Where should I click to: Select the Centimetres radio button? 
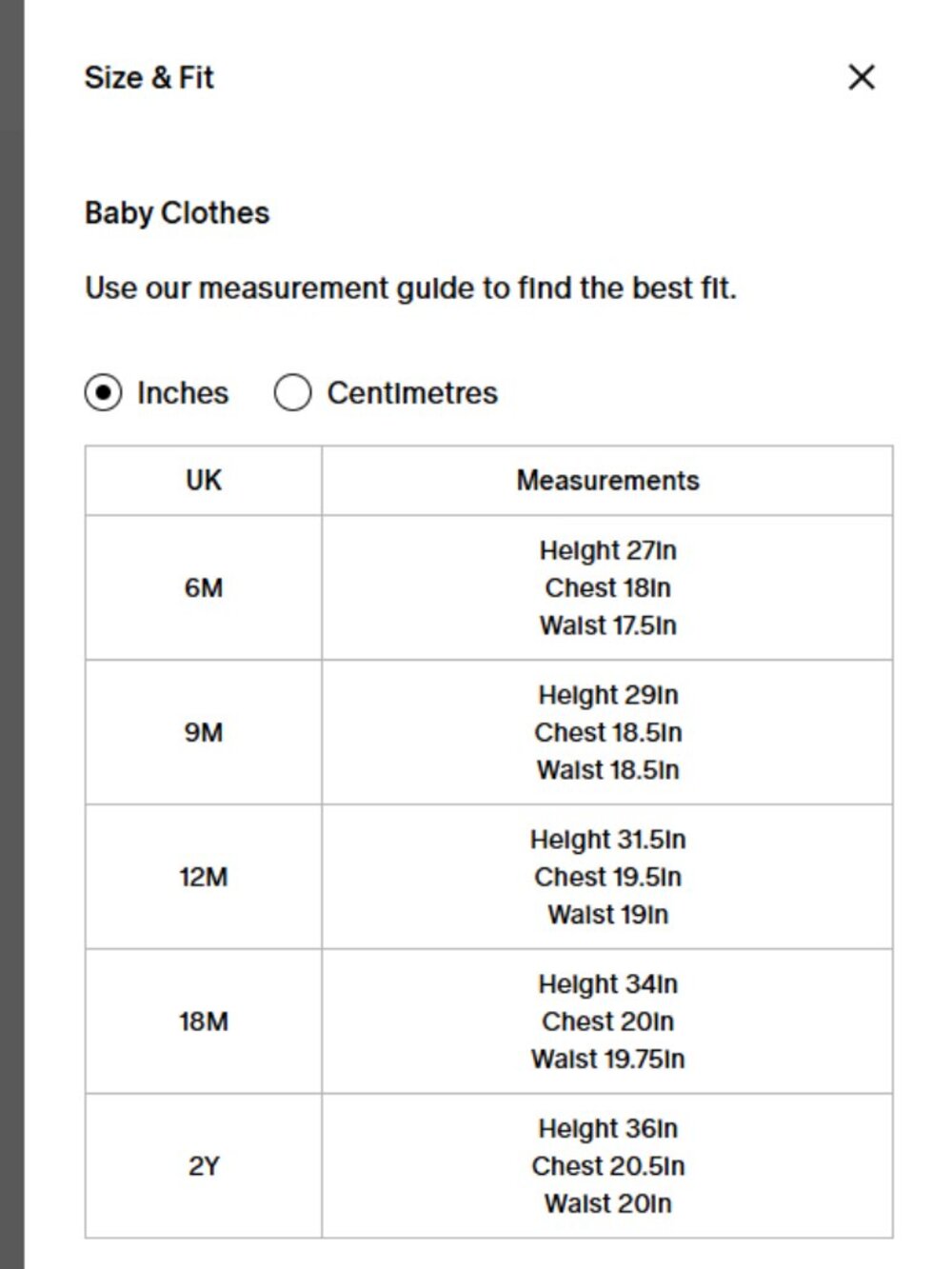pyautogui.click(x=292, y=392)
